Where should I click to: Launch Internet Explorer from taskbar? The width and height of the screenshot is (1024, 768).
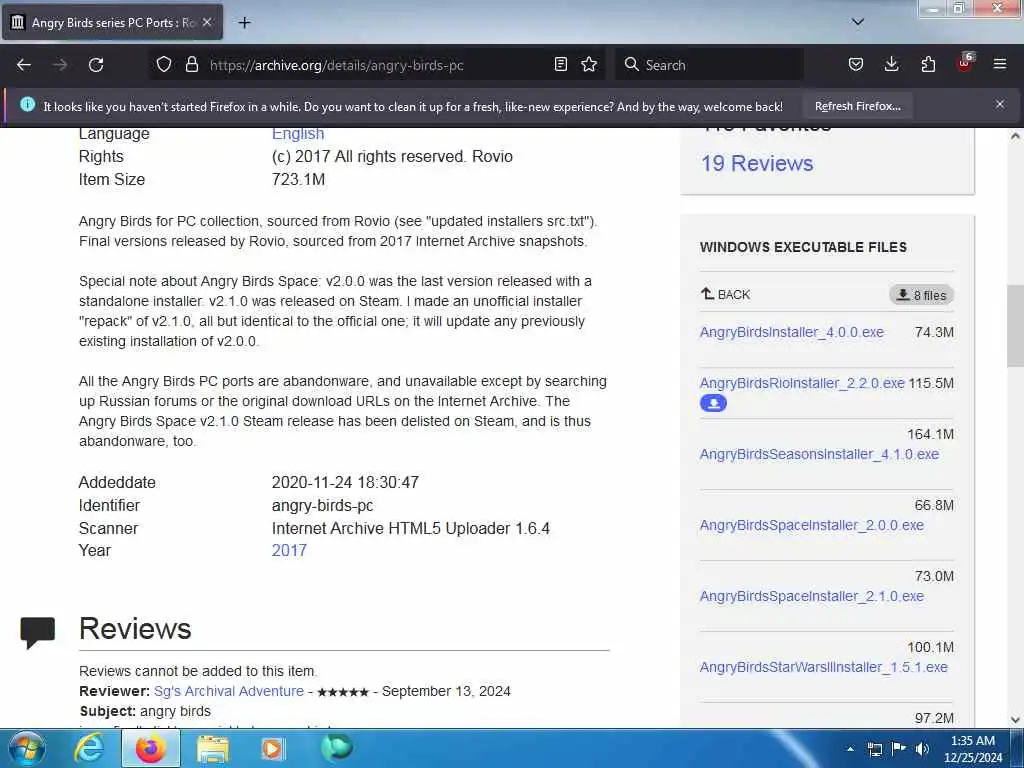88,748
